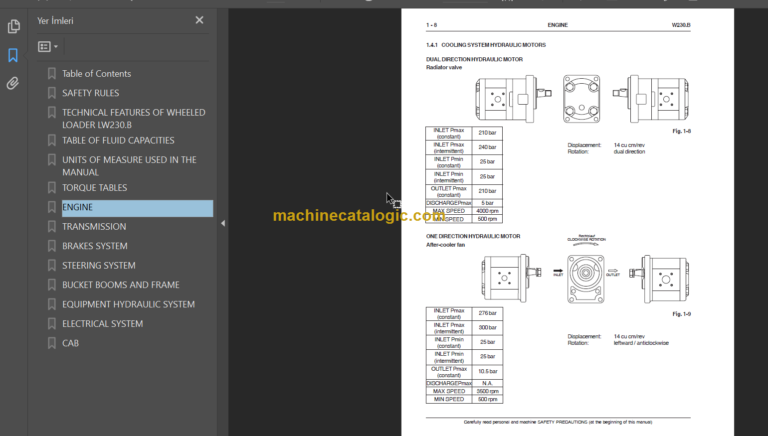Click bookmark icon beside STEERING SYSTEM
Viewport: 768px width, 436px height.
click(x=51, y=266)
